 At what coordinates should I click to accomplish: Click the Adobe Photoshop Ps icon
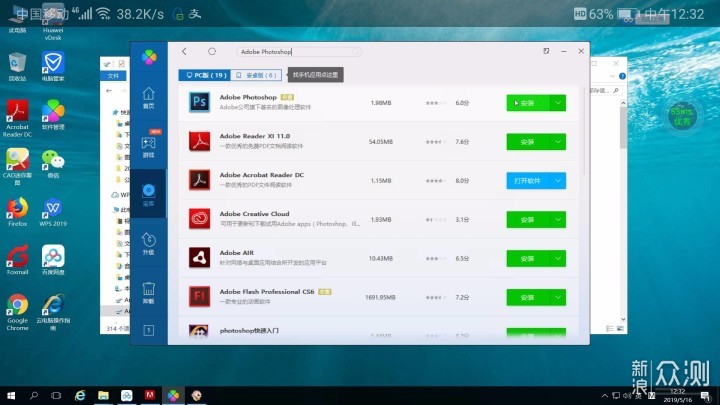(x=199, y=102)
